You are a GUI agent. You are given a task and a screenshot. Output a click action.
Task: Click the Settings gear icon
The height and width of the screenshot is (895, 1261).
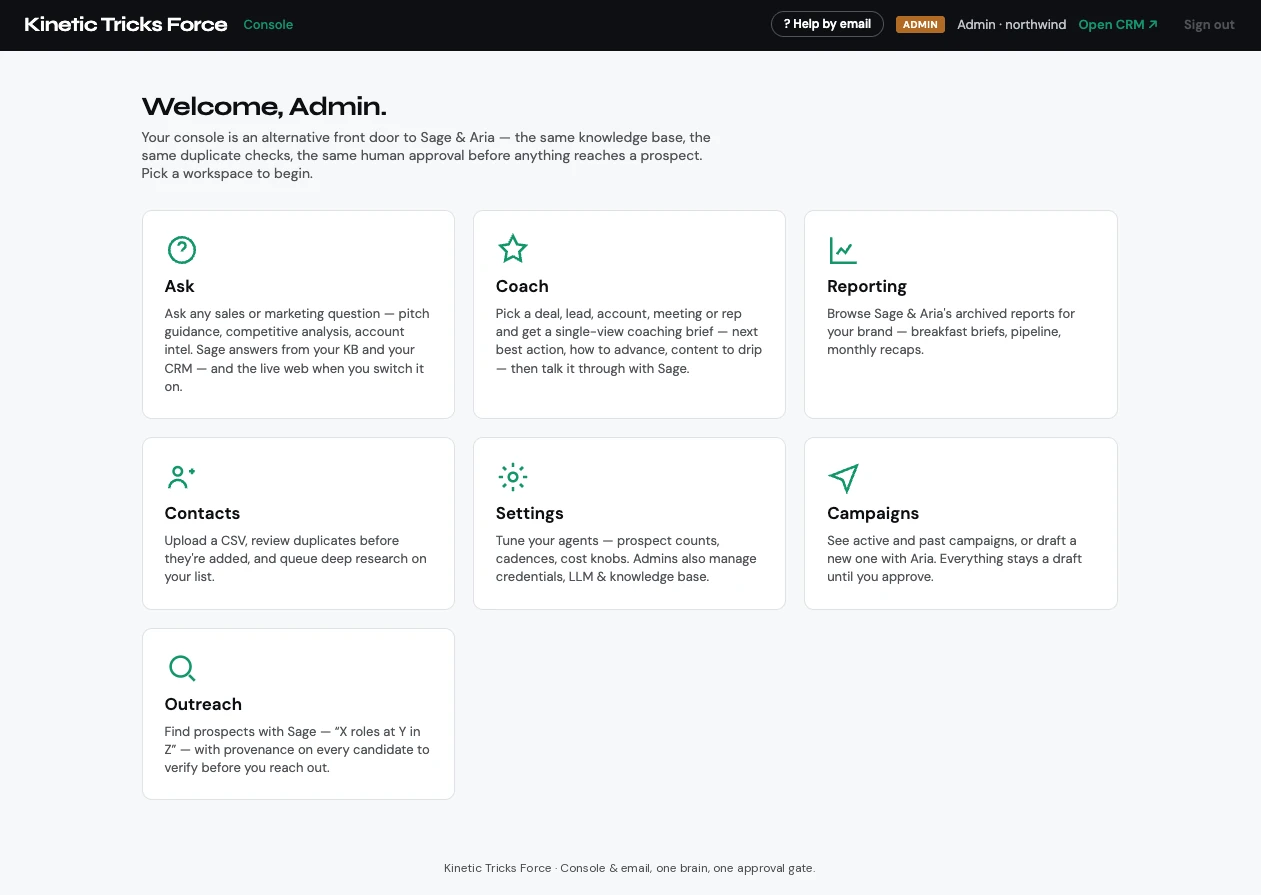512,477
